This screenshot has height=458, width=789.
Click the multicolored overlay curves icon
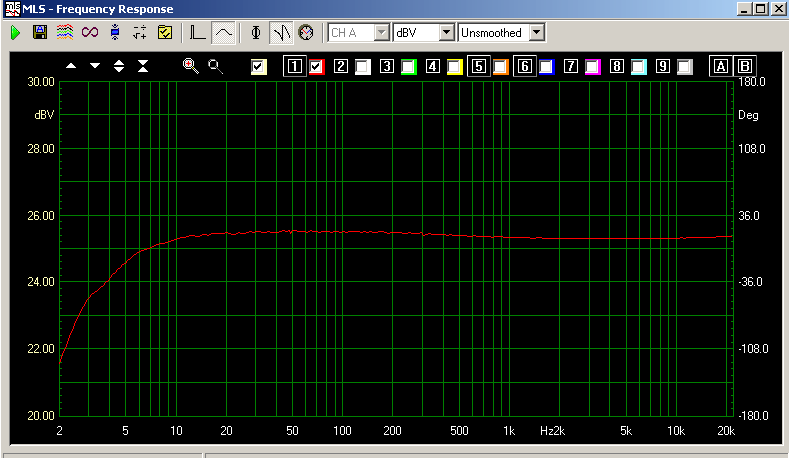[64, 33]
